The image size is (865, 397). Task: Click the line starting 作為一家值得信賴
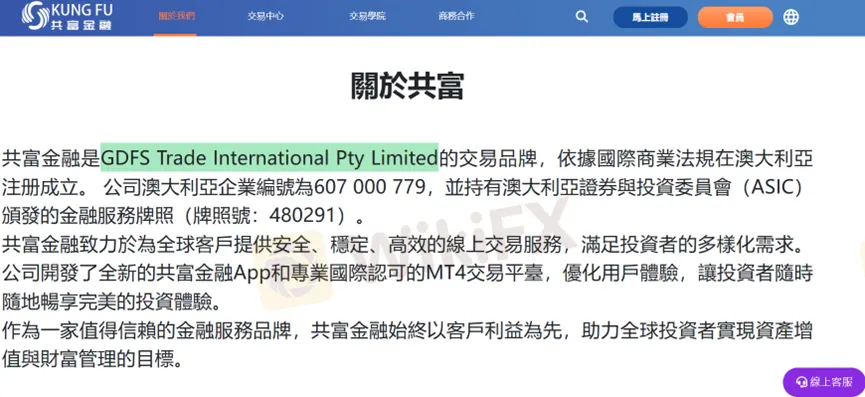pyautogui.click(x=407, y=331)
